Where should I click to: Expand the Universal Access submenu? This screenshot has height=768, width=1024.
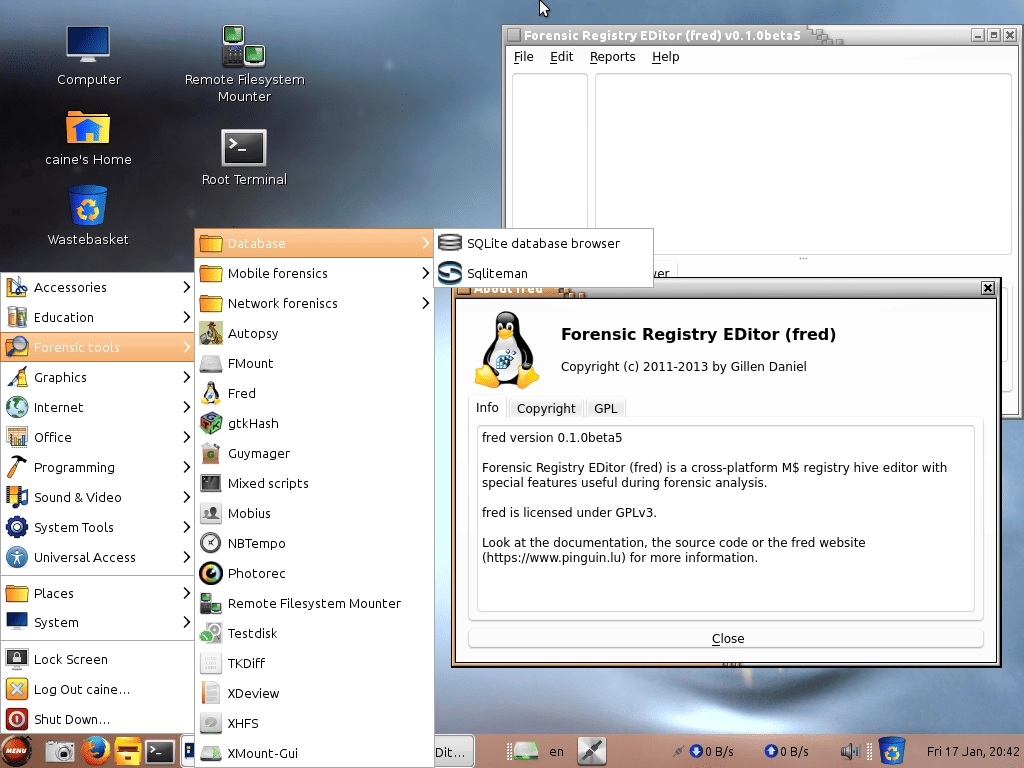click(98, 558)
